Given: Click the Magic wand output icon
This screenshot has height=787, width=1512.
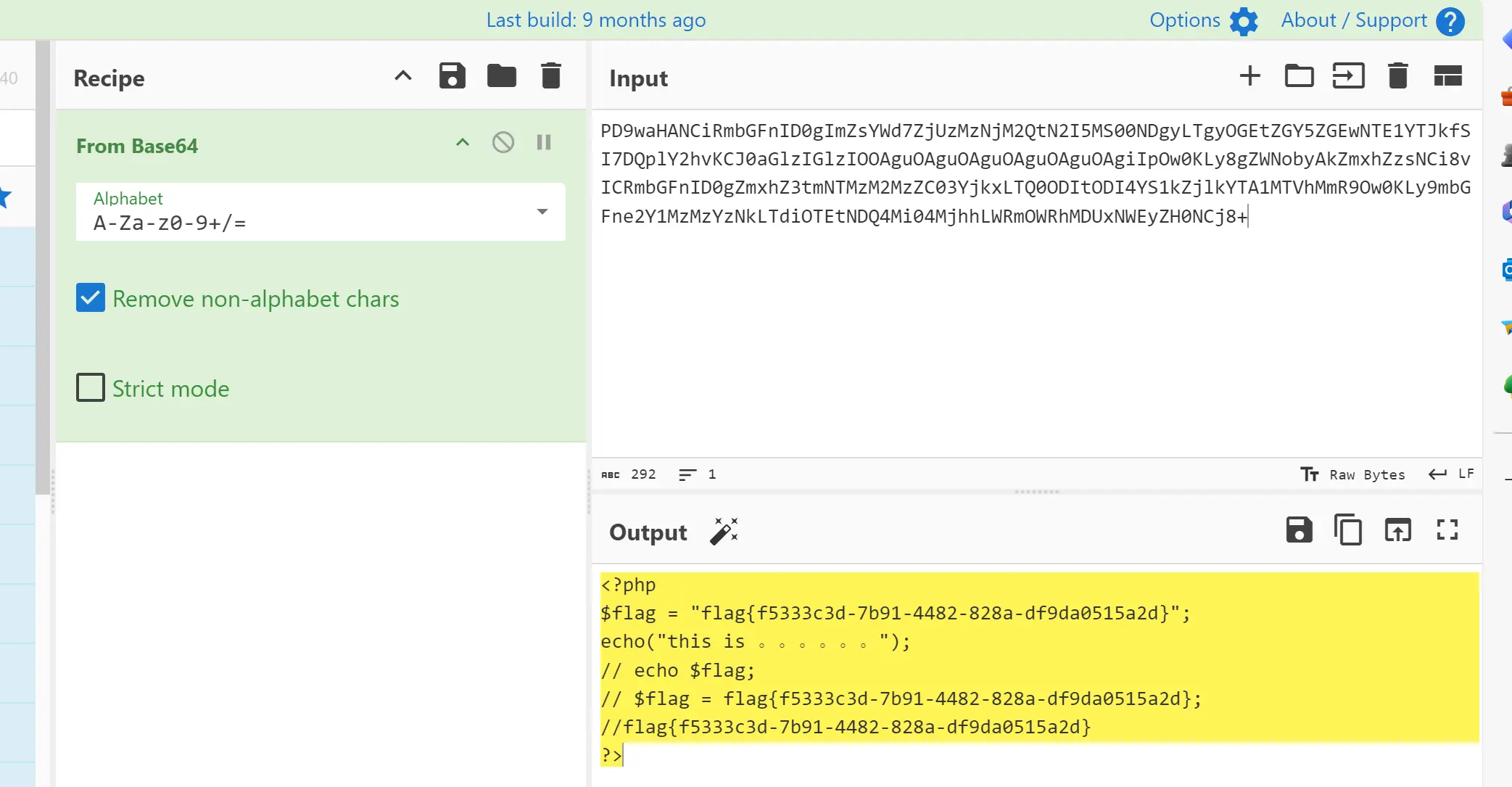Looking at the screenshot, I should [x=724, y=532].
